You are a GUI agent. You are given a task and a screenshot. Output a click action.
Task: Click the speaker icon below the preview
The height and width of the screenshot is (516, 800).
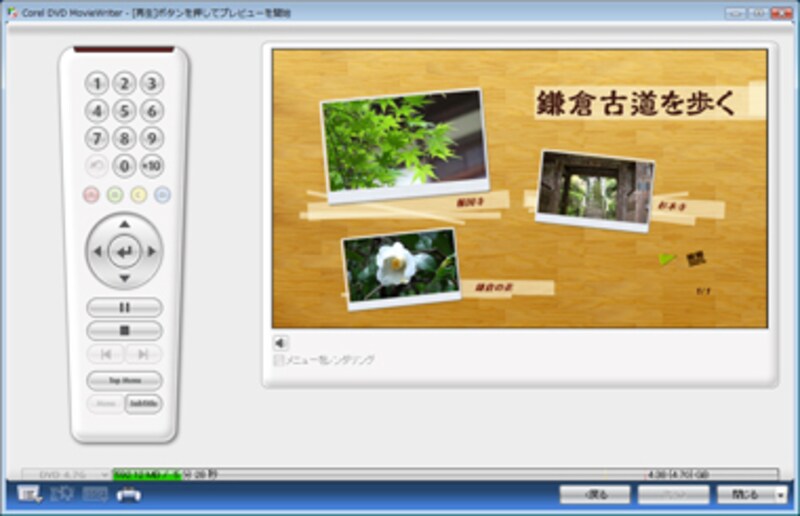pos(280,343)
